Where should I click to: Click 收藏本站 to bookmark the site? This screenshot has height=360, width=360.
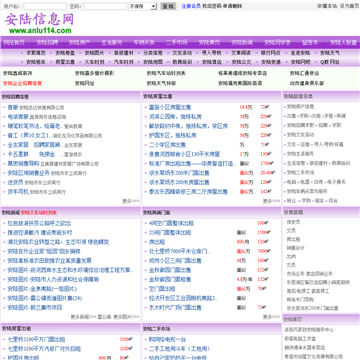(x=327, y=6)
